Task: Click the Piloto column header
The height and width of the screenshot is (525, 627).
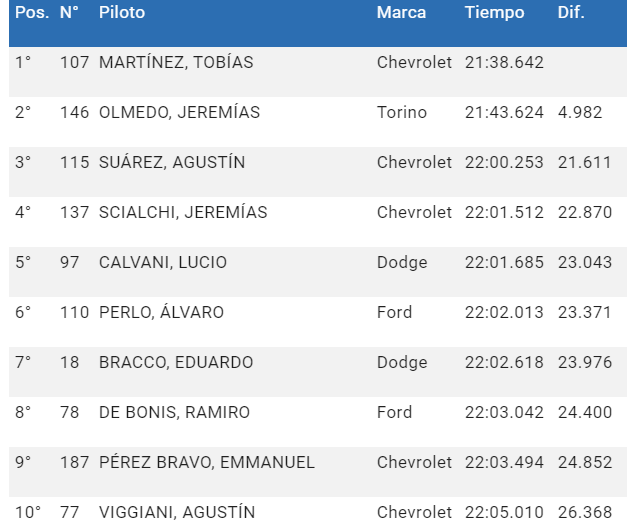Action: click(122, 13)
